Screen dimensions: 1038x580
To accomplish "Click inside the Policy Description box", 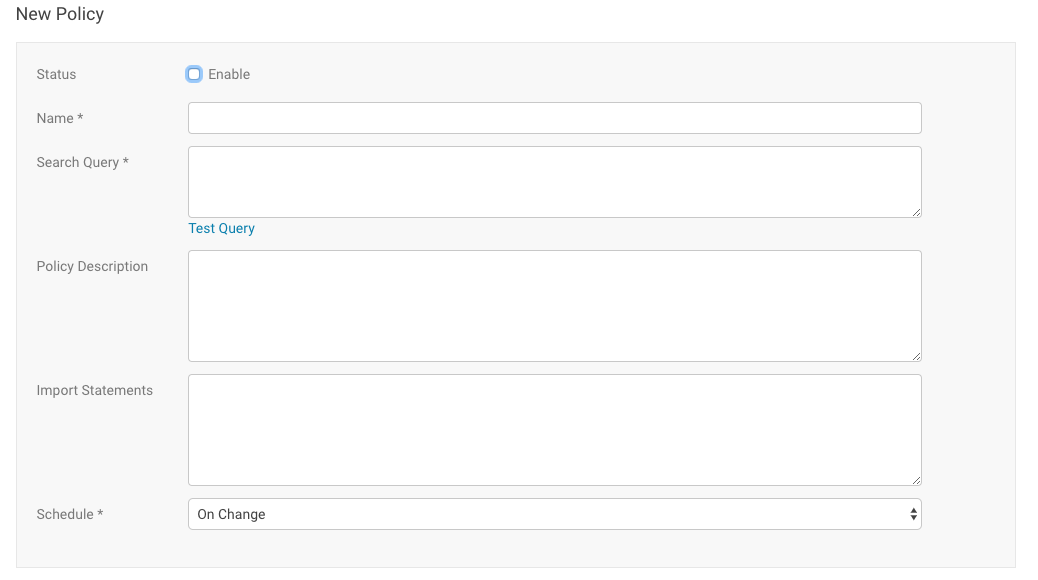I will pos(554,305).
